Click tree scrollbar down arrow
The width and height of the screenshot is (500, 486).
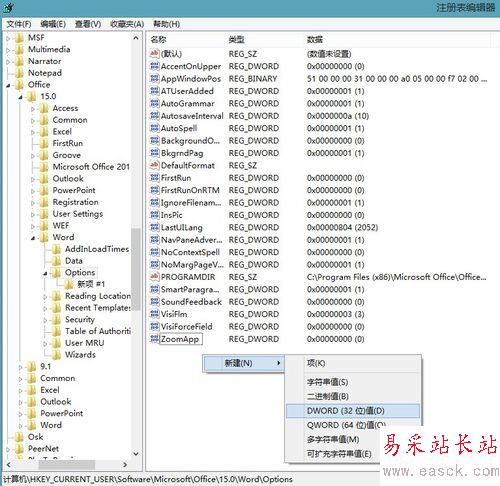[136, 454]
